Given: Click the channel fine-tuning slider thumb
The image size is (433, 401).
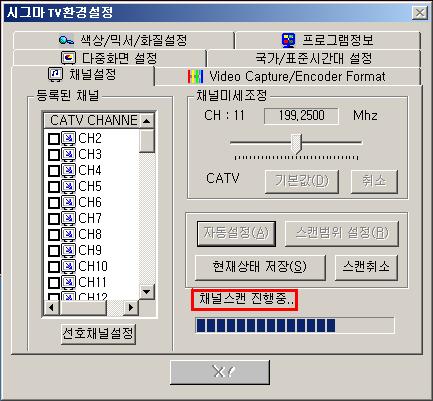Looking at the screenshot, I should [x=296, y=143].
